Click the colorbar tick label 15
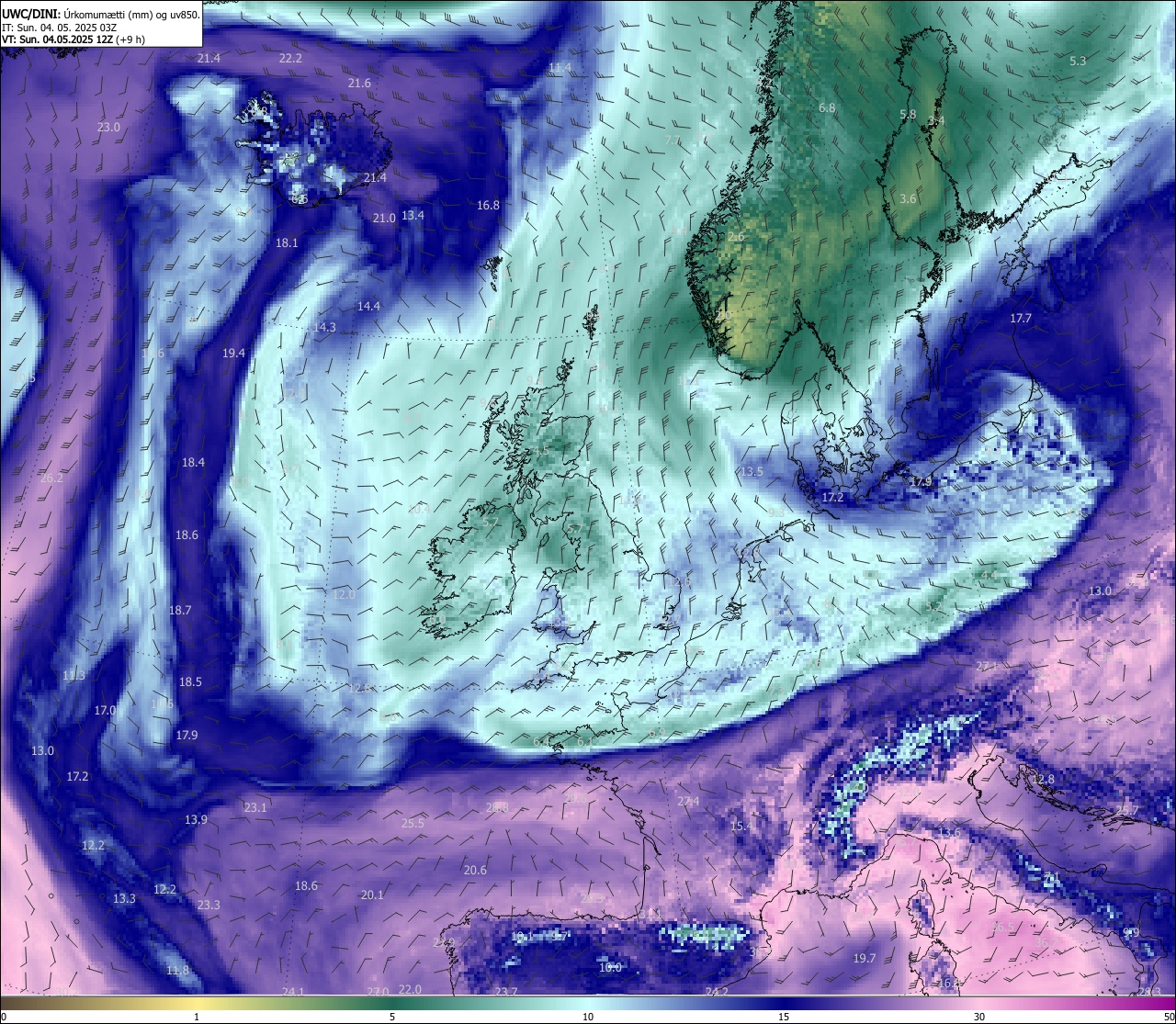Viewport: 1176px width, 1024px height. (x=784, y=1017)
